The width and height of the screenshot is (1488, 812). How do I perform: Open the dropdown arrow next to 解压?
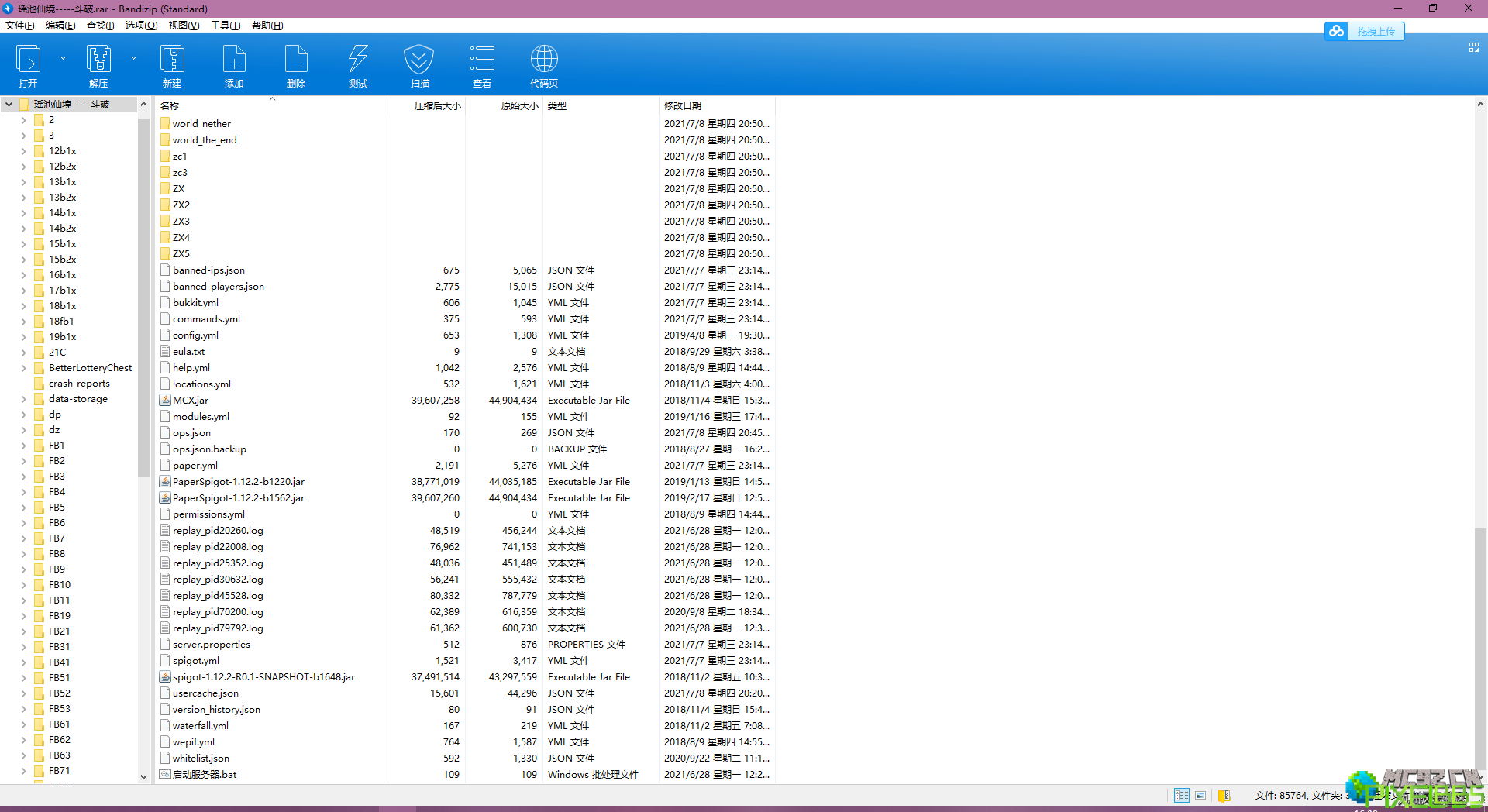133,58
